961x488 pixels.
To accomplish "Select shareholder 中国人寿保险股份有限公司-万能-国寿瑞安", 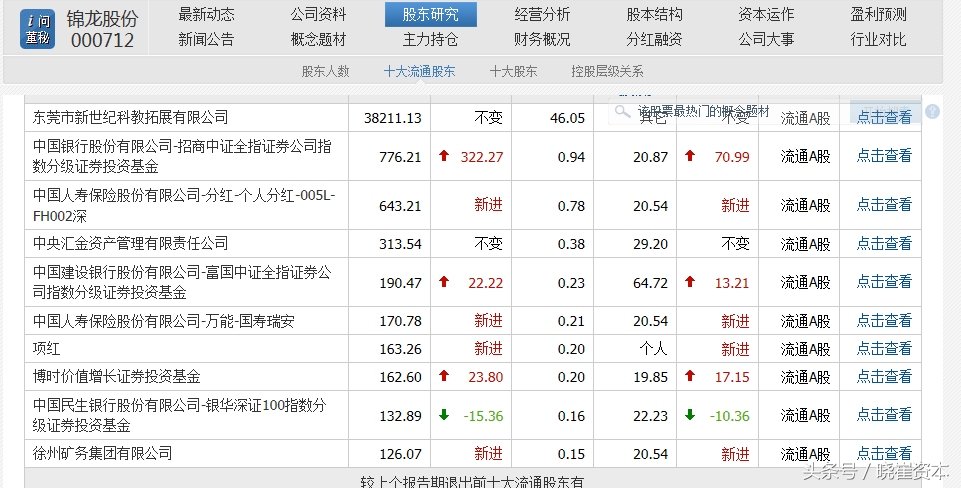I will (x=163, y=321).
